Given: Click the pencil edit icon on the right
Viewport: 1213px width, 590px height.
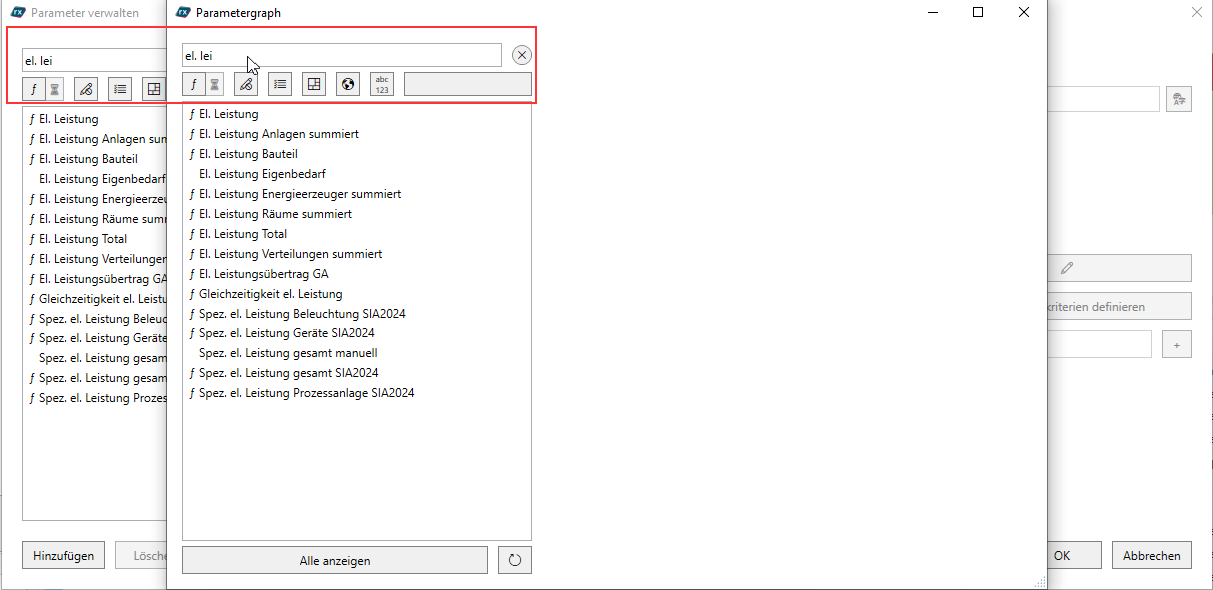Looking at the screenshot, I should click(x=1066, y=268).
